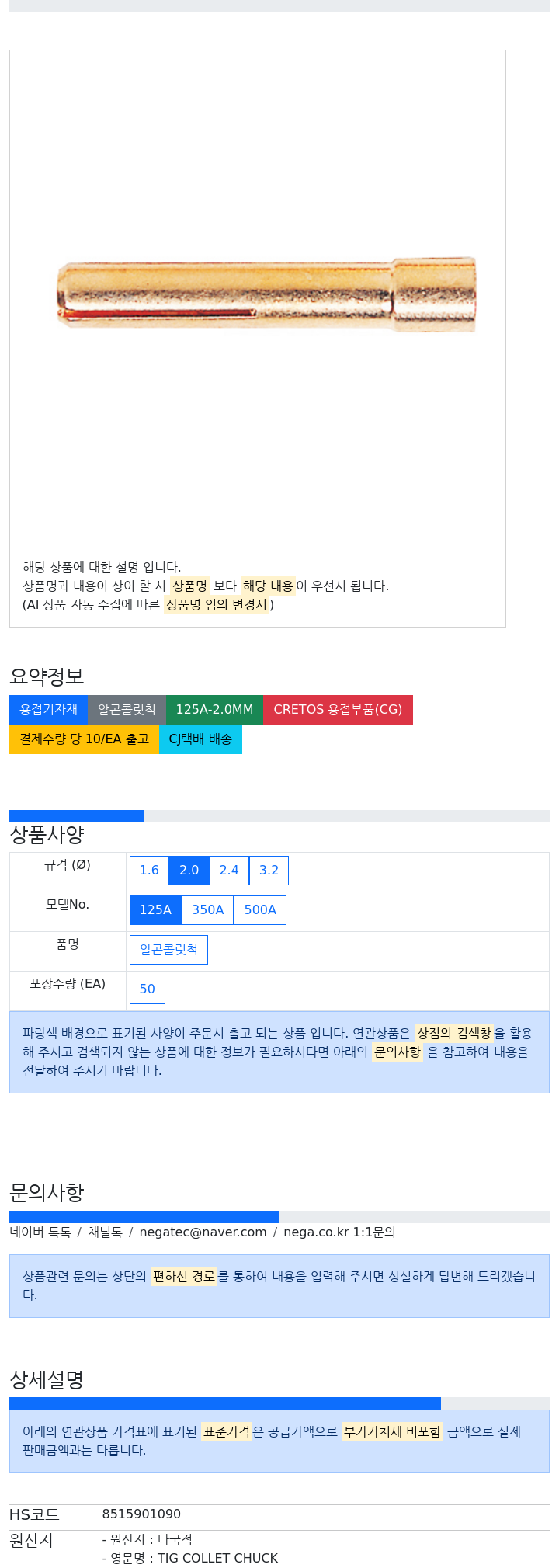Viewport: 559px width, 1568px height.
Task: Select the 1.6 diameter option
Action: pyautogui.click(x=149, y=871)
